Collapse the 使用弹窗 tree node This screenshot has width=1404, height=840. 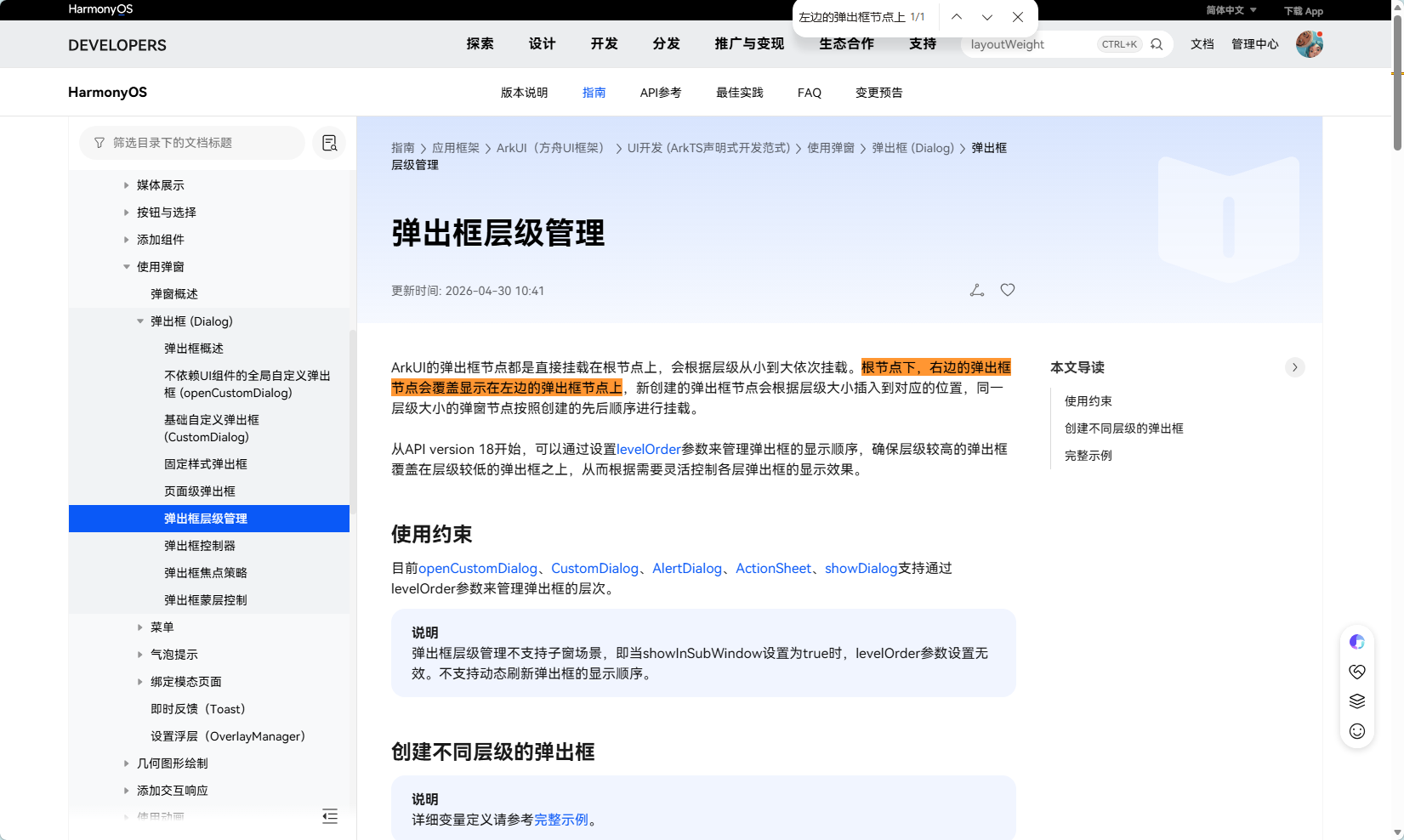pyautogui.click(x=127, y=267)
